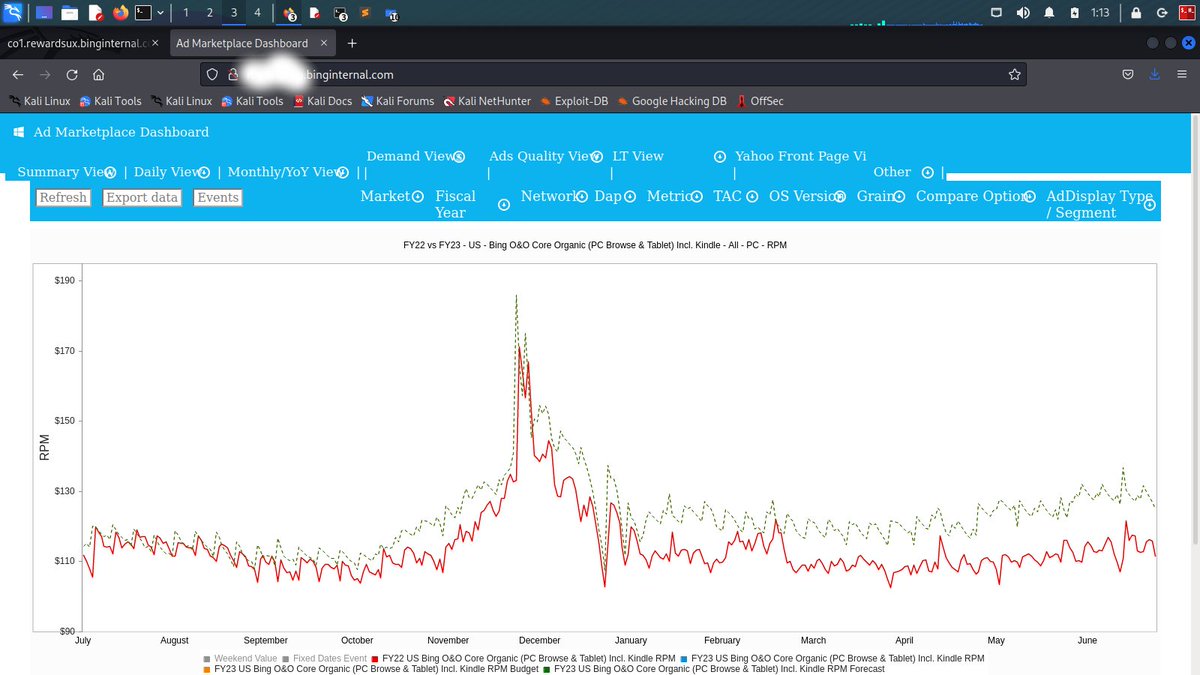The height and width of the screenshot is (675, 1200).
Task: Open the Firefox downloads panel
Action: click(1155, 75)
